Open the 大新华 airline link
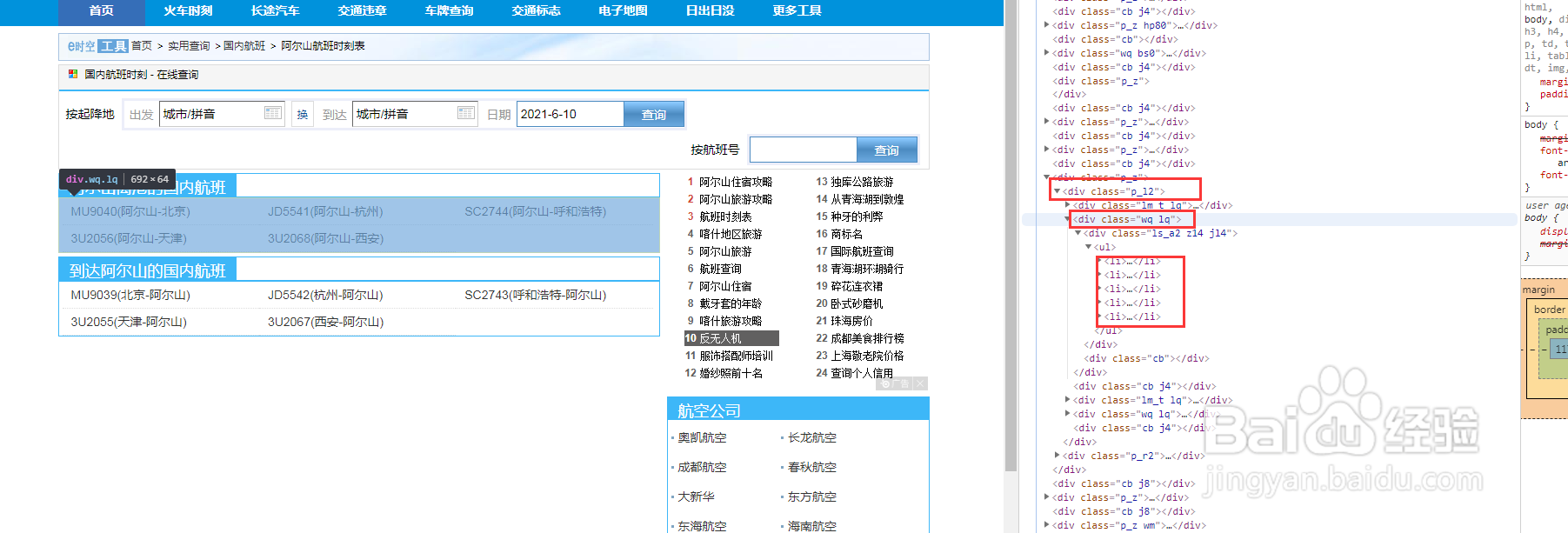1568x533 pixels. tap(696, 497)
